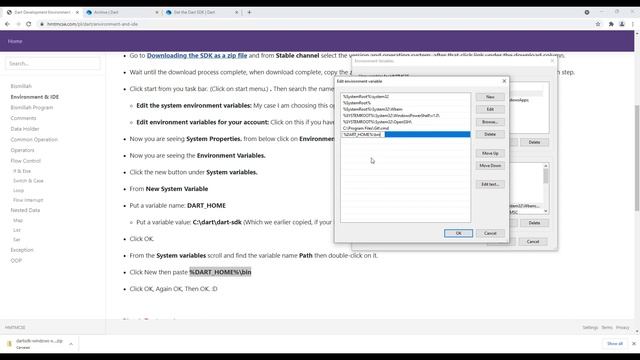Select the %SystemRoot%\system32 path entry
The height and width of the screenshot is (360, 640).
406,97
